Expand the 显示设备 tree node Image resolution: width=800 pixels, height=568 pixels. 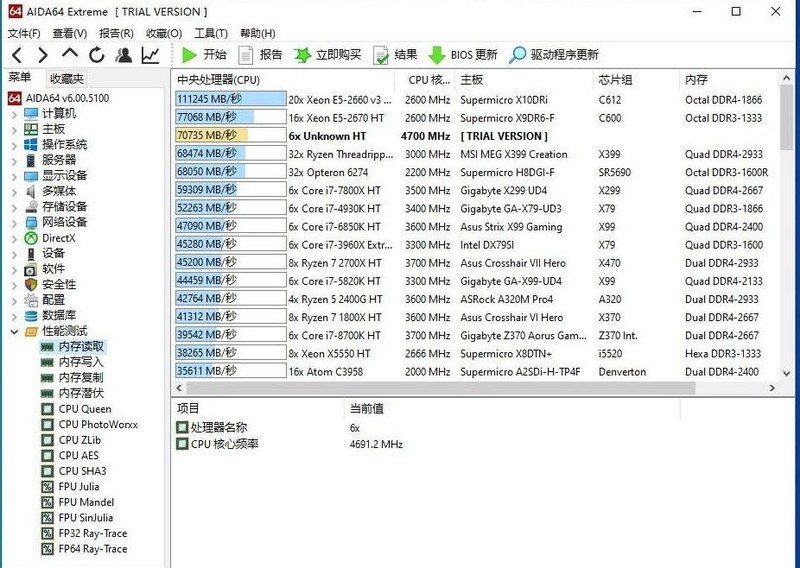point(14,176)
